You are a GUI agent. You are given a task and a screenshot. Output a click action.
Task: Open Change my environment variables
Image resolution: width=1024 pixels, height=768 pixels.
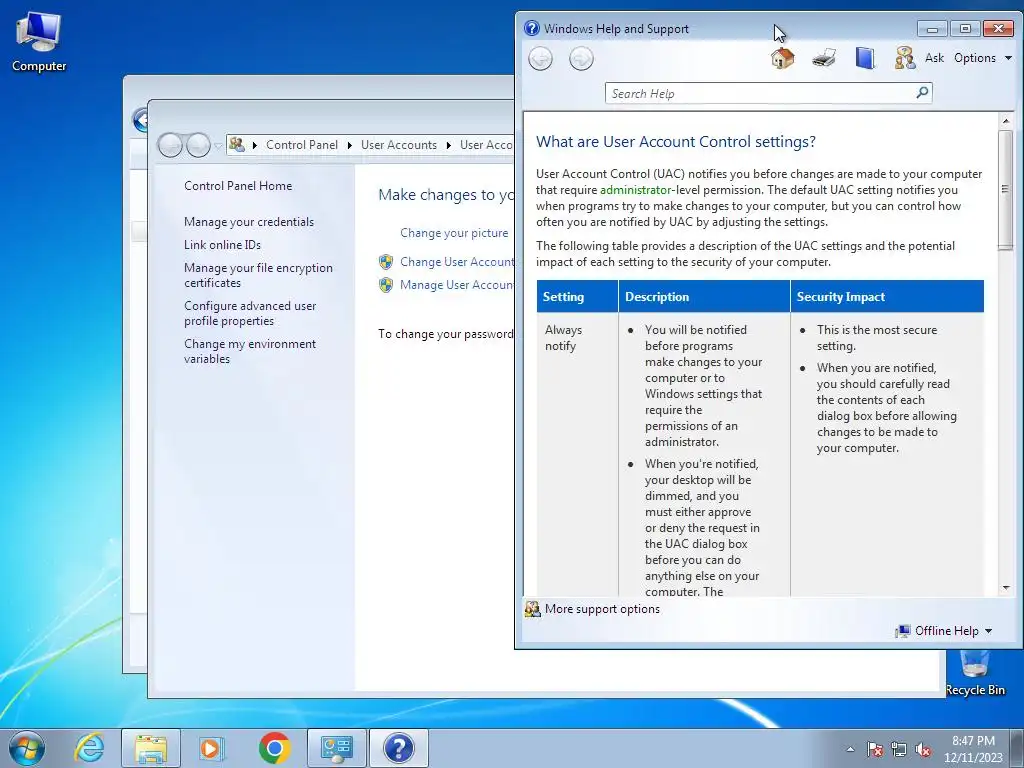(249, 351)
